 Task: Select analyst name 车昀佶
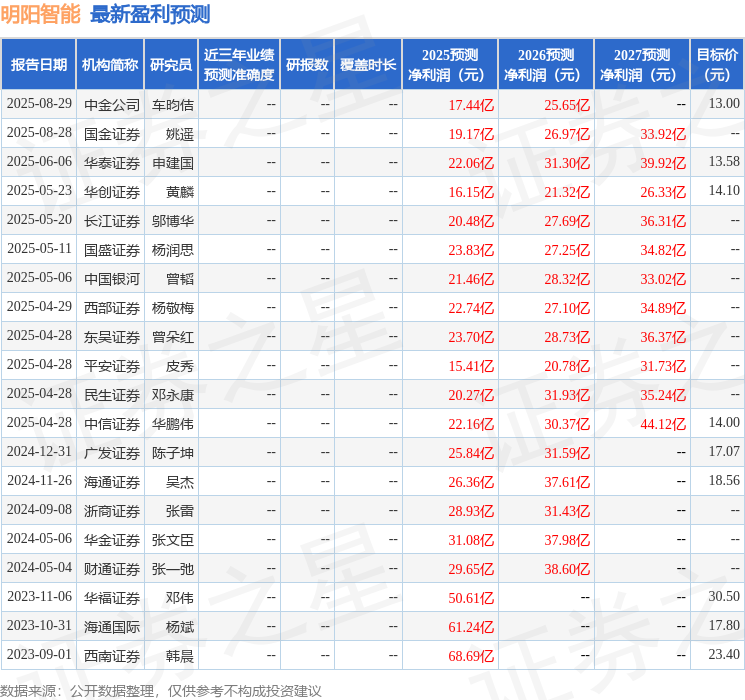coord(172,105)
